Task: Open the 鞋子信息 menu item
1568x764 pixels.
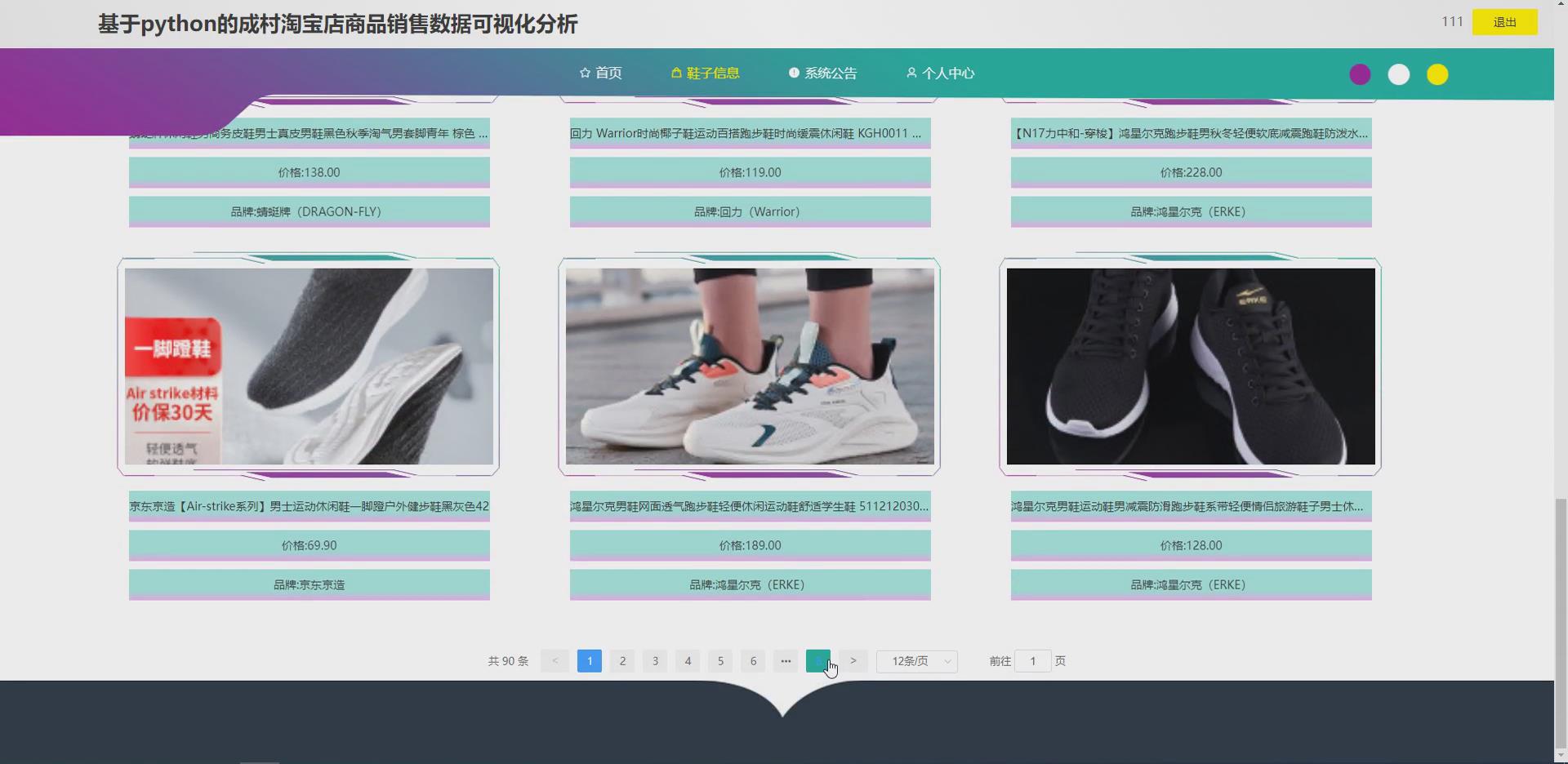Action: pos(705,73)
